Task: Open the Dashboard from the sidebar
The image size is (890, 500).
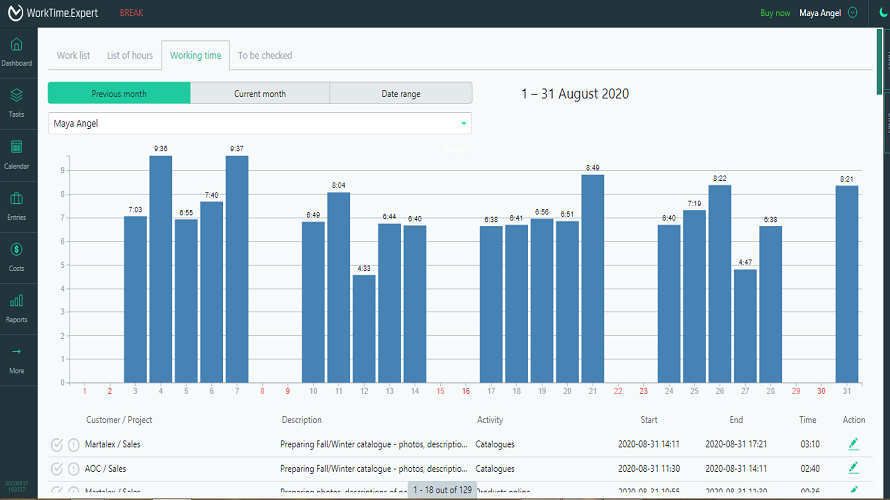Action: tap(17, 50)
